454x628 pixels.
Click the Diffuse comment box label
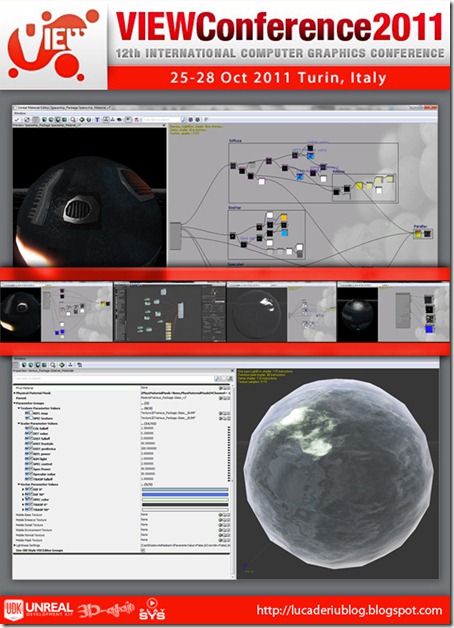[x=235, y=141]
